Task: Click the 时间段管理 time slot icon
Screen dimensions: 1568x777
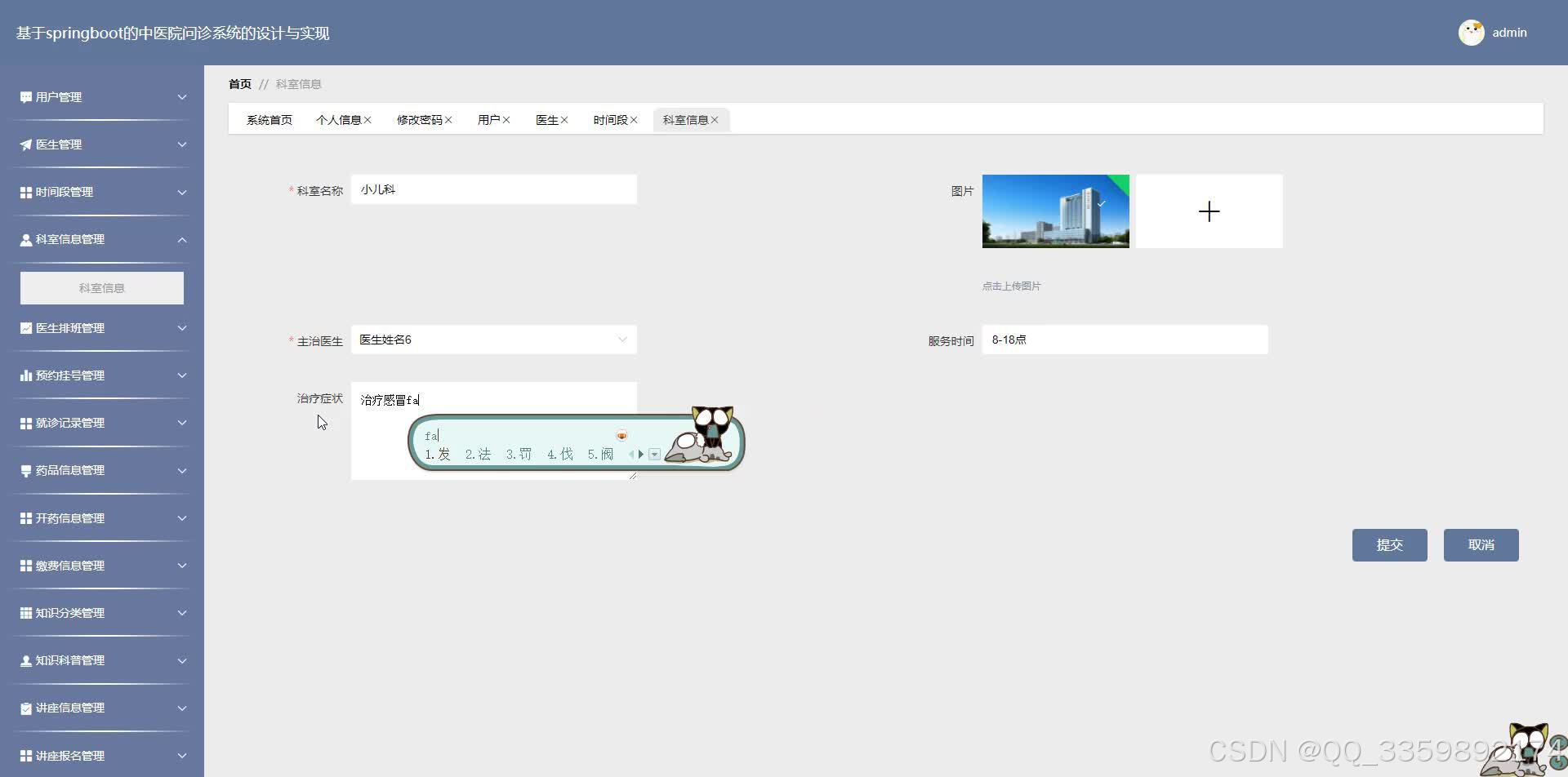Action: point(24,192)
